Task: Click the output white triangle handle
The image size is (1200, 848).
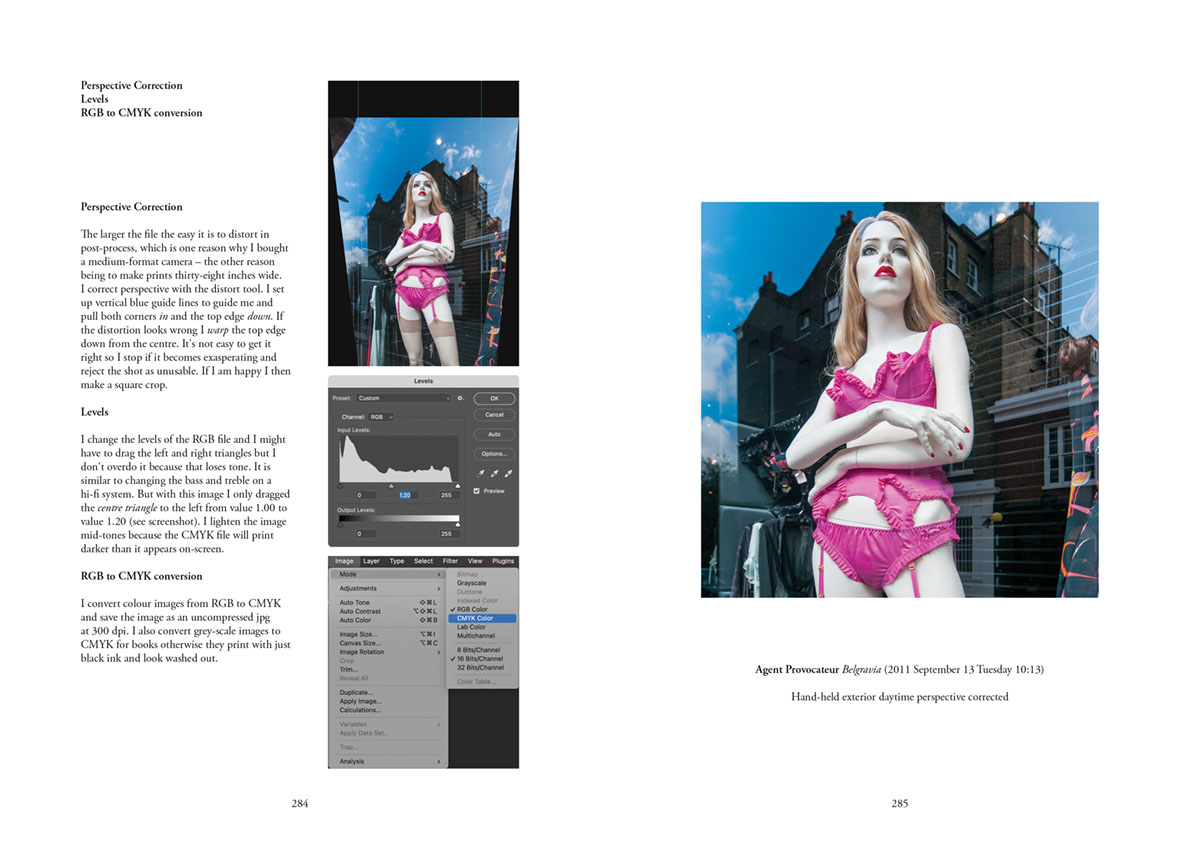Action: [x=458, y=523]
